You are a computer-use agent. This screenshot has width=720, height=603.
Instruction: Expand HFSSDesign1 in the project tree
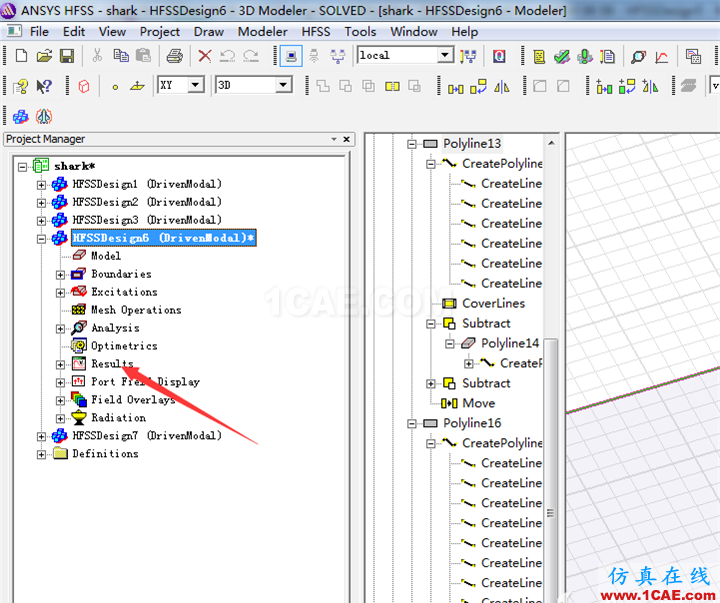[41, 185]
